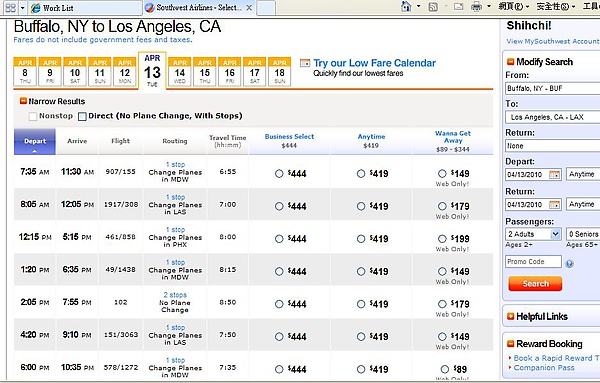The height and width of the screenshot is (383, 600).
Task: Select $149 Wanna Get Away for 4:20 PM flight
Action: pyautogui.click(x=442, y=337)
